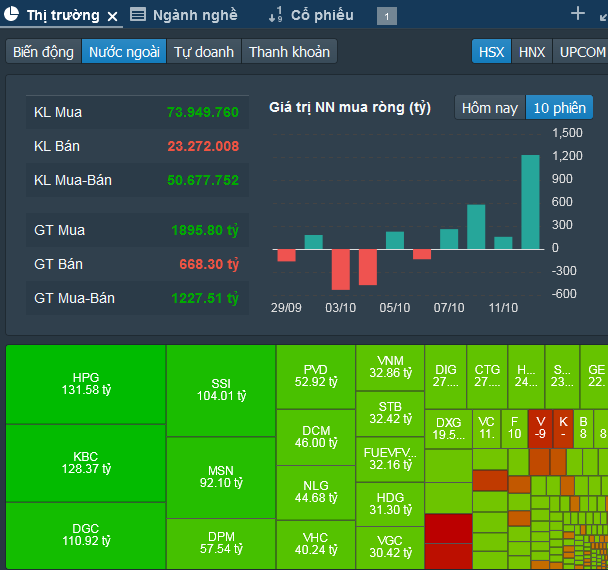Image resolution: width=608 pixels, height=570 pixels.
Task: Click the plus icon to add tab
Action: click(x=577, y=13)
